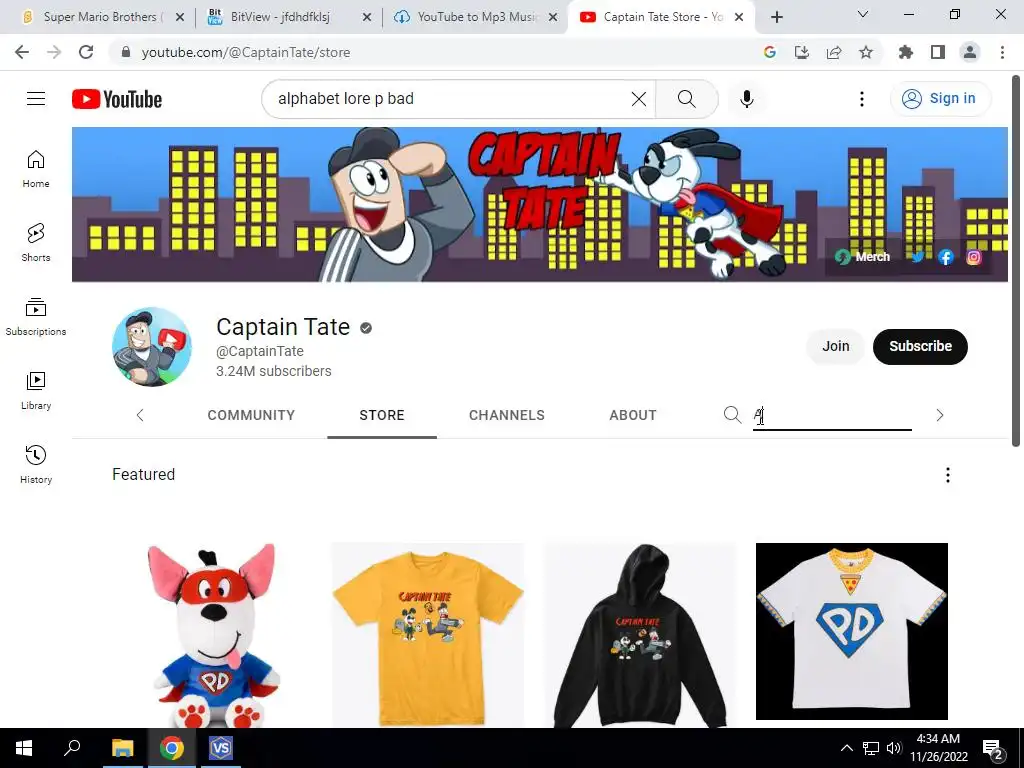
Task: Click the Join button
Action: coord(835,346)
